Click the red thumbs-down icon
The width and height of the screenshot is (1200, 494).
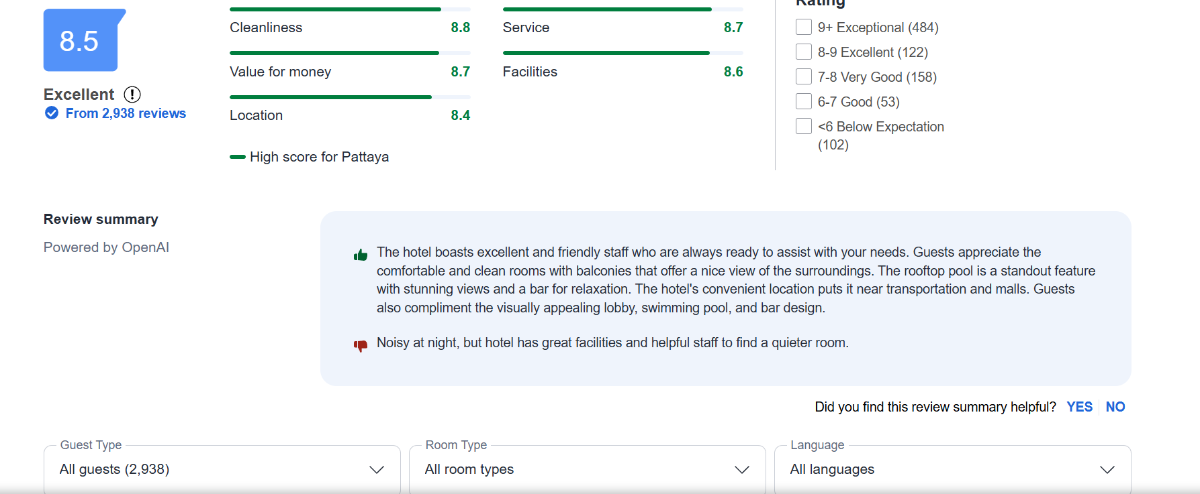coord(361,345)
